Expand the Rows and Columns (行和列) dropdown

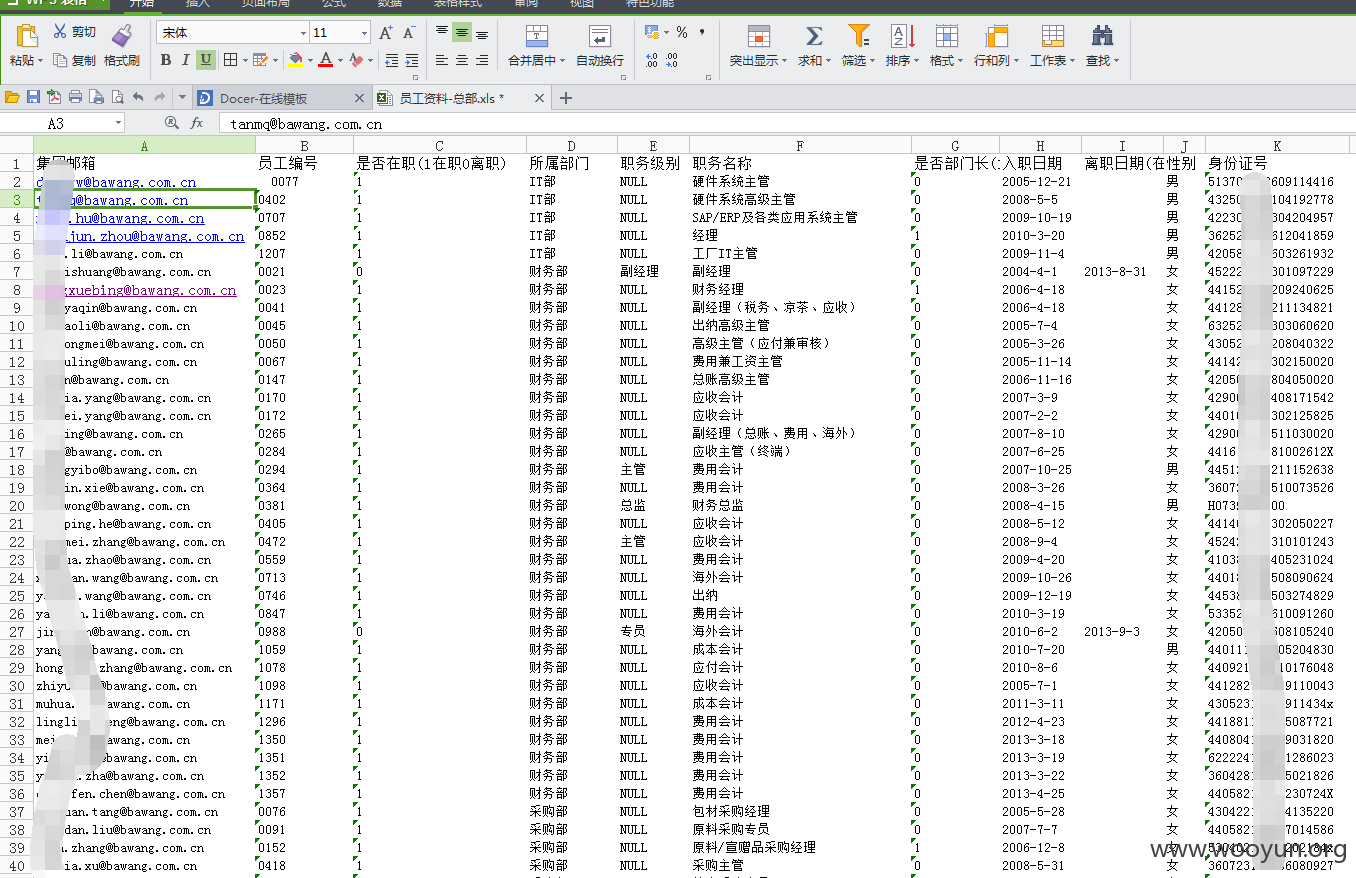pos(1015,61)
